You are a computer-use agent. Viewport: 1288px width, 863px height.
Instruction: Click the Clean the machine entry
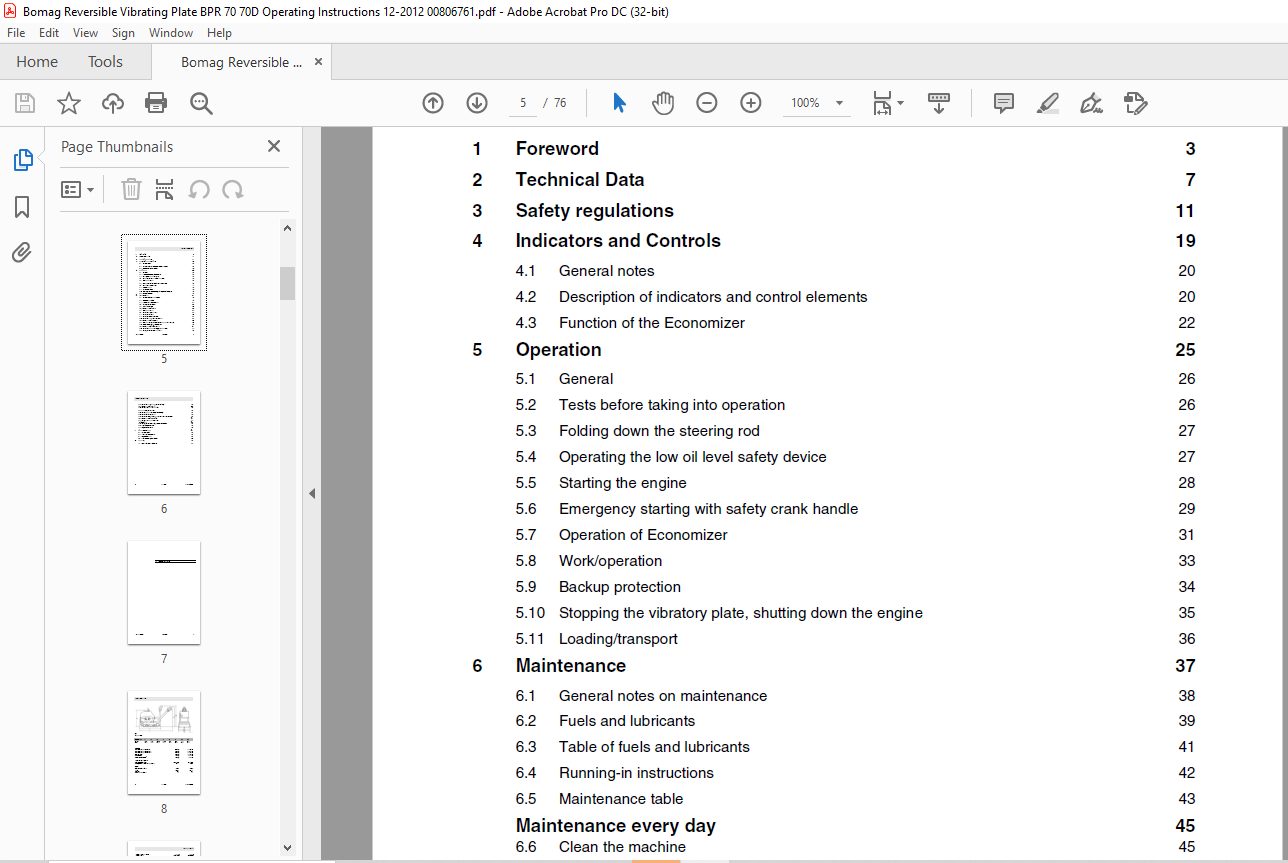pyautogui.click(x=622, y=847)
